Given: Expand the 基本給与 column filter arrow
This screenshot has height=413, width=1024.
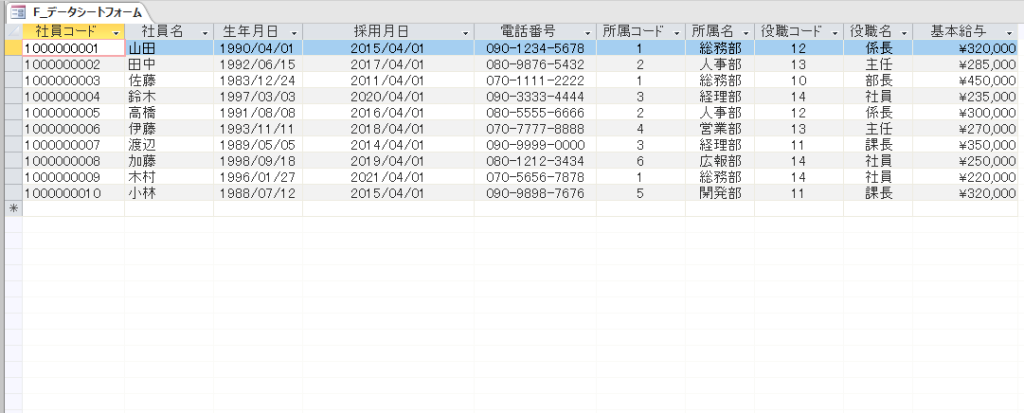Looking at the screenshot, I should tap(1008, 33).
